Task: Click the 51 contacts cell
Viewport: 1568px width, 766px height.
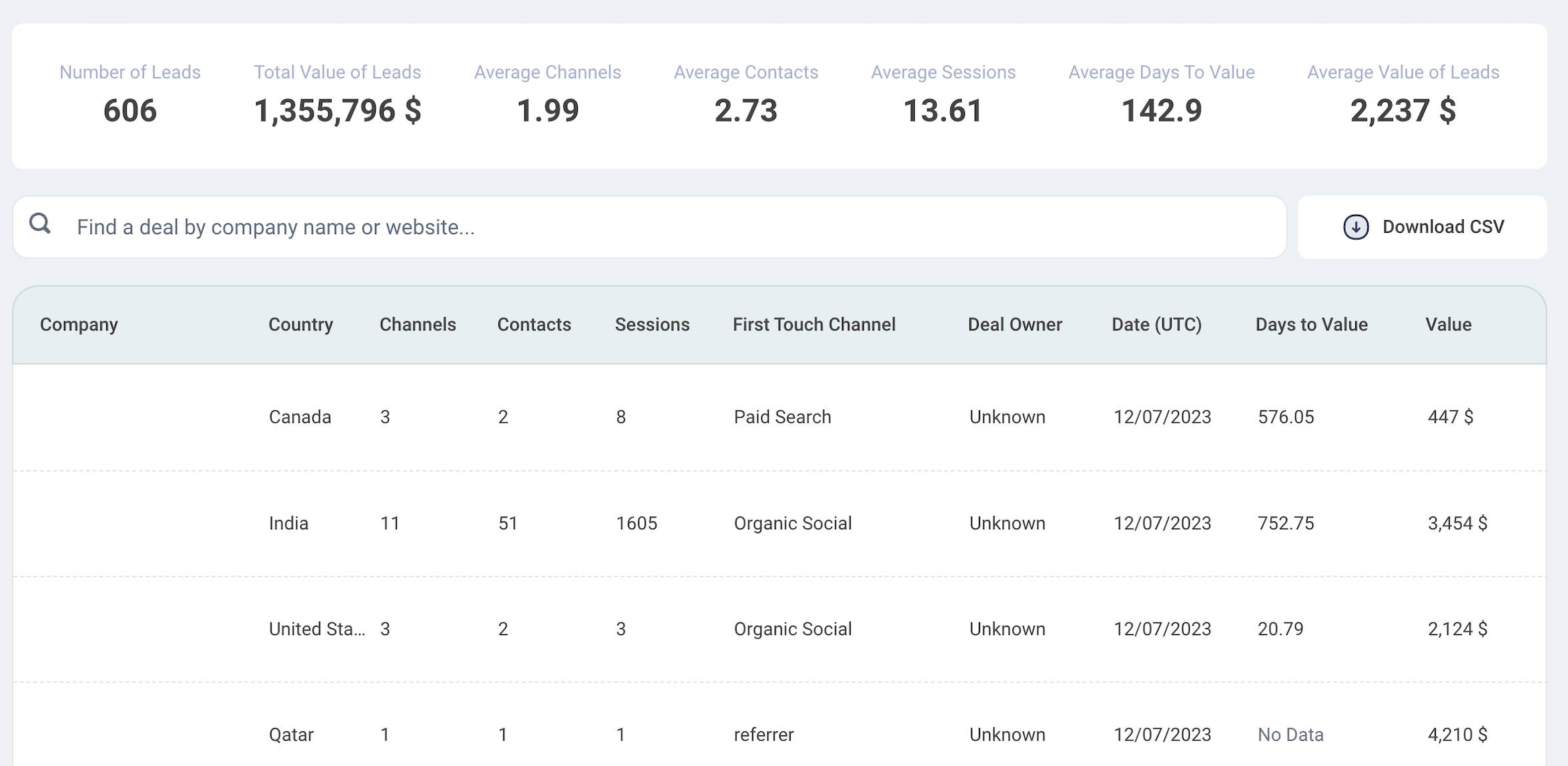Action: (x=508, y=523)
